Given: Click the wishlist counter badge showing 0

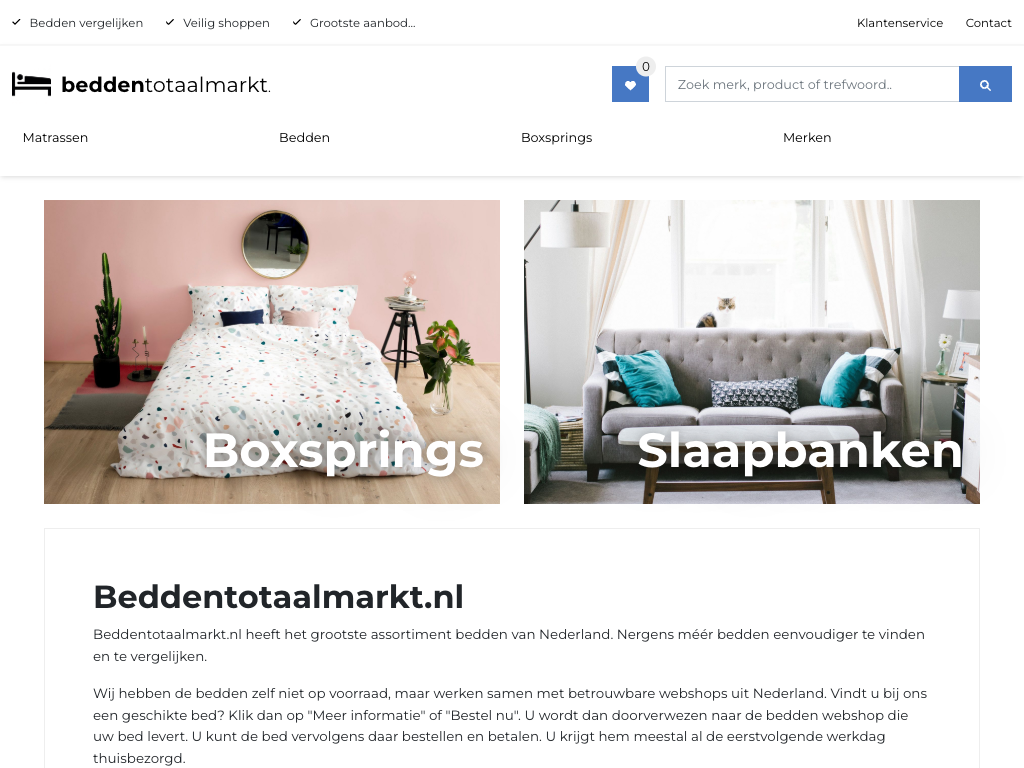Looking at the screenshot, I should pos(645,67).
